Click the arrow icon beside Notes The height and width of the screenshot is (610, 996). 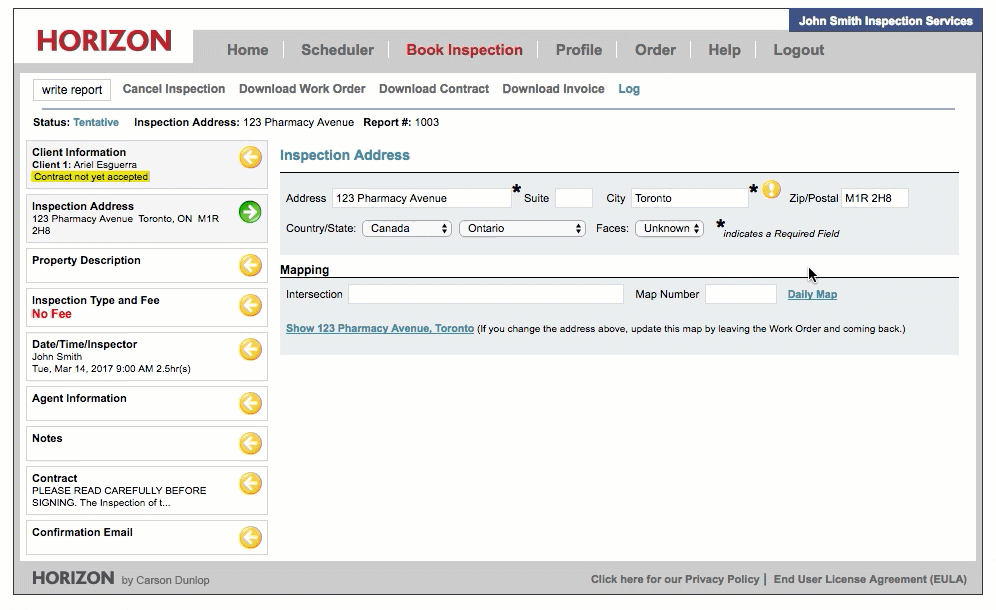250,443
